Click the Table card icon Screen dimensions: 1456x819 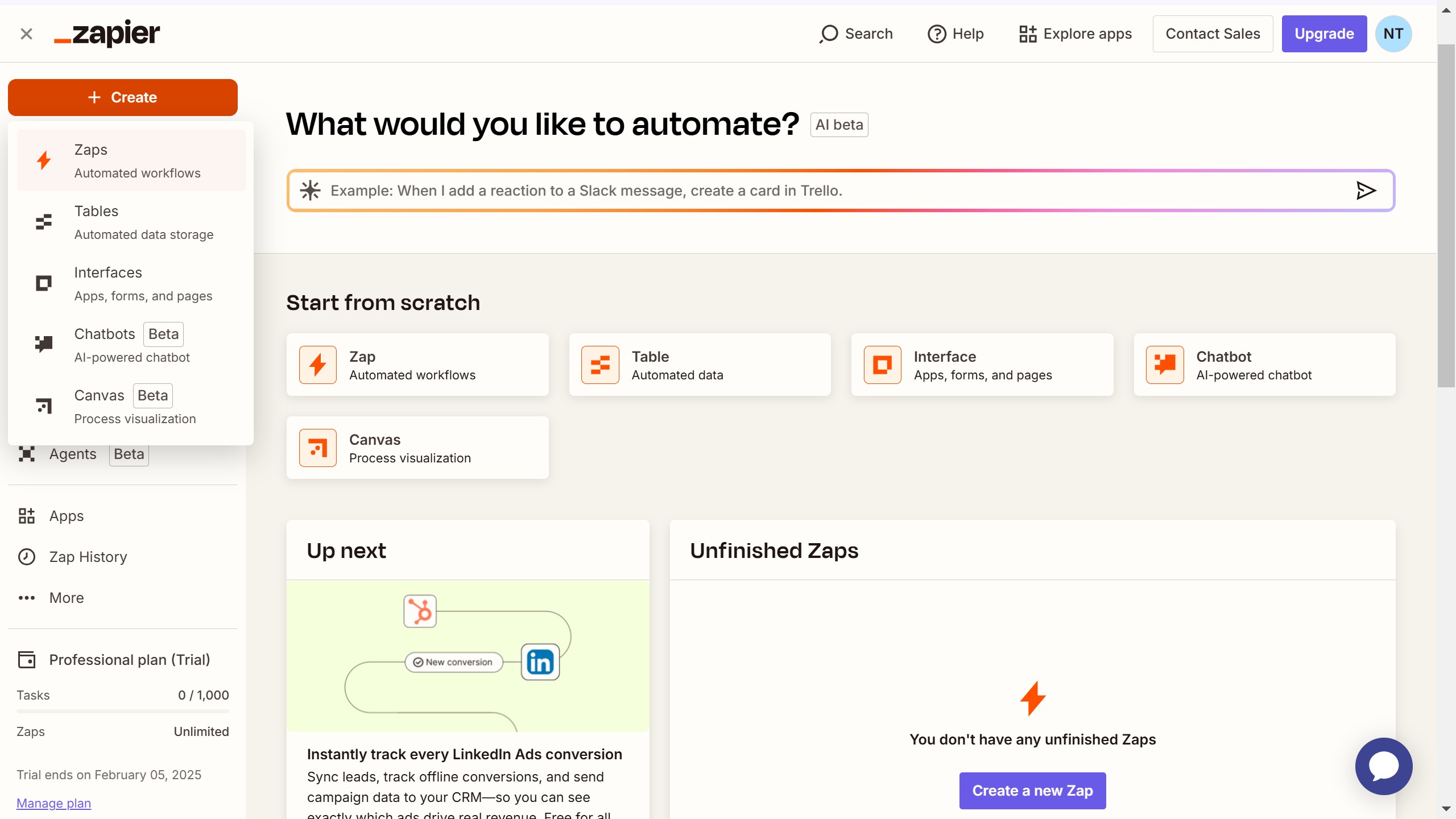600,365
